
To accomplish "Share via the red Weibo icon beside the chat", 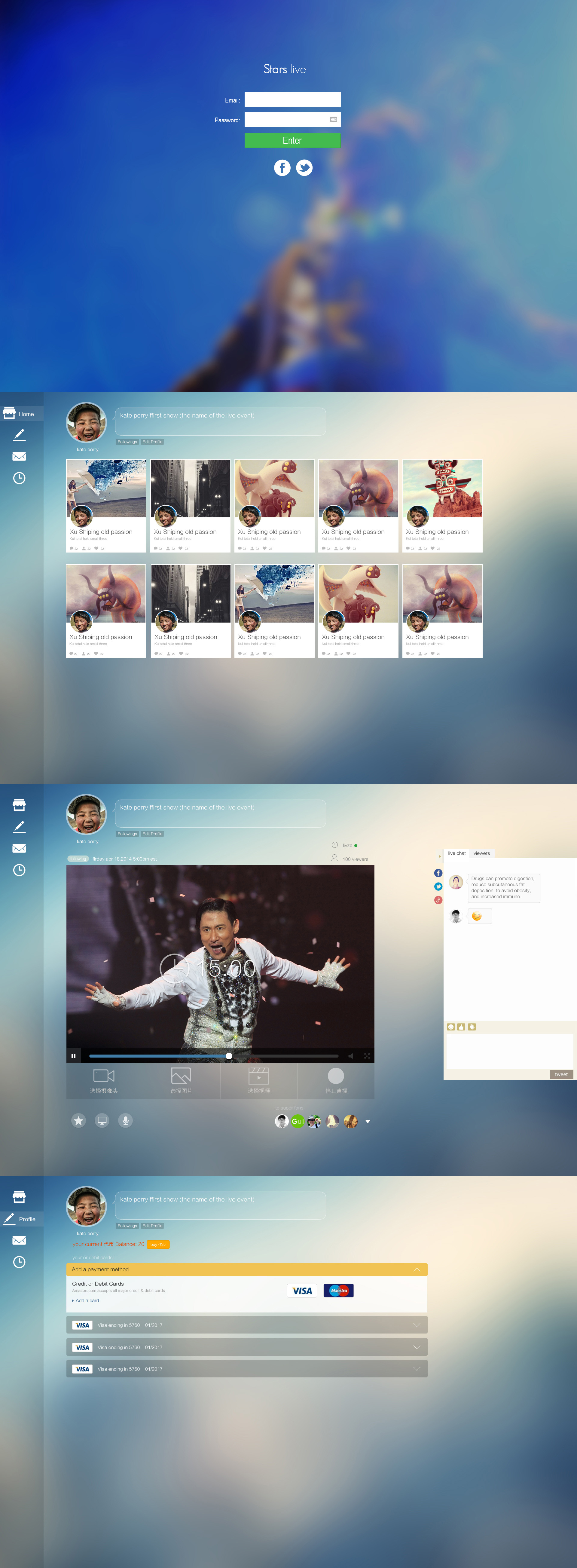I will pos(438,900).
